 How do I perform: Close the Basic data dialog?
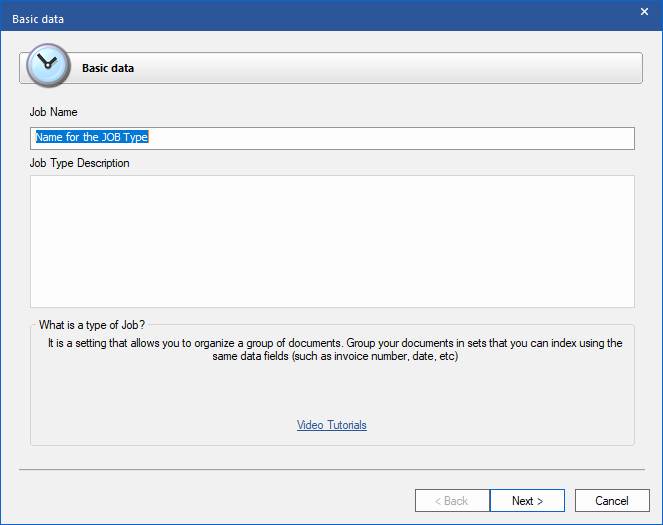644,11
